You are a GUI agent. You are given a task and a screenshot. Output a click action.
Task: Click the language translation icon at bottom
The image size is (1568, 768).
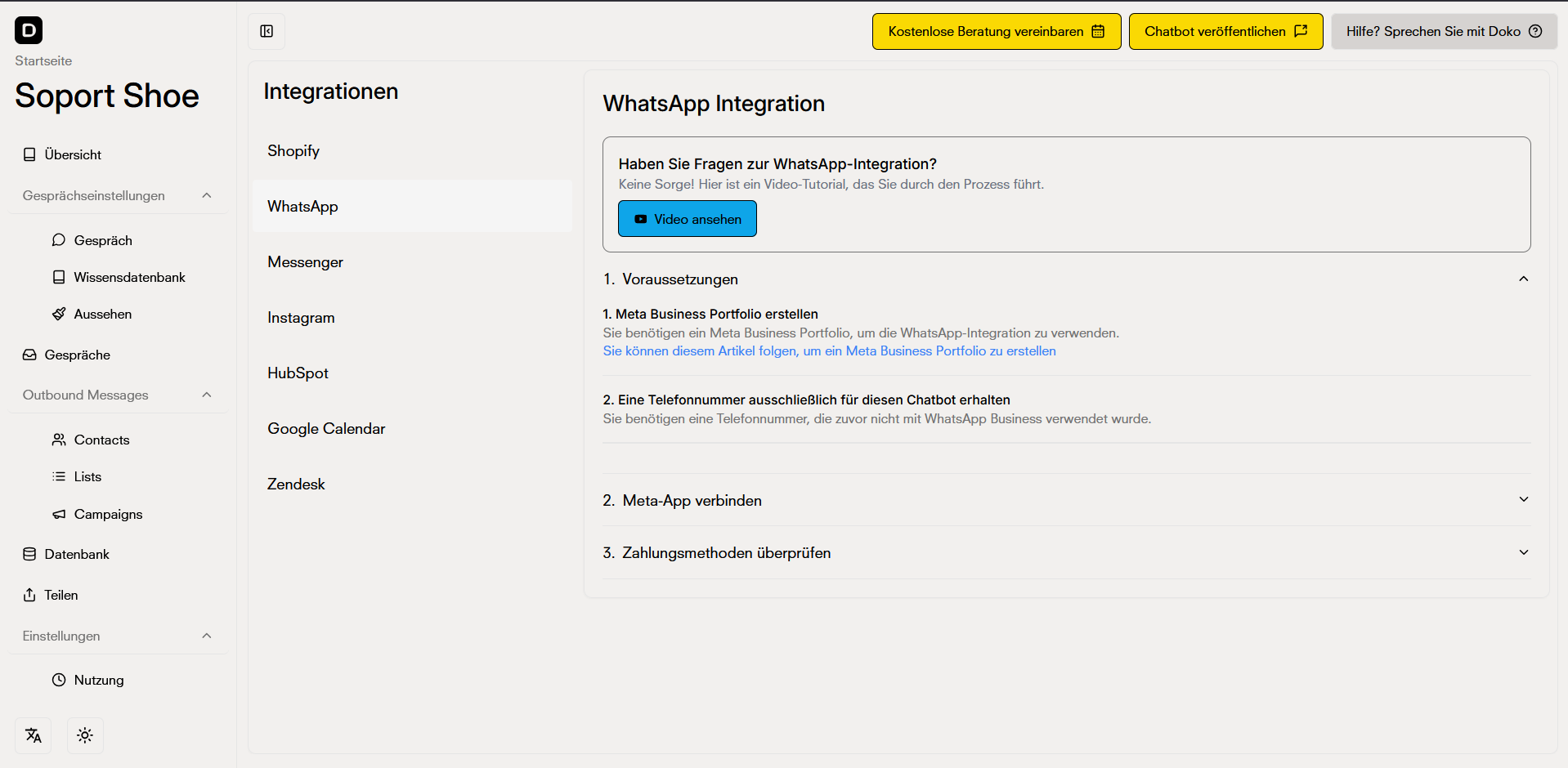[33, 735]
